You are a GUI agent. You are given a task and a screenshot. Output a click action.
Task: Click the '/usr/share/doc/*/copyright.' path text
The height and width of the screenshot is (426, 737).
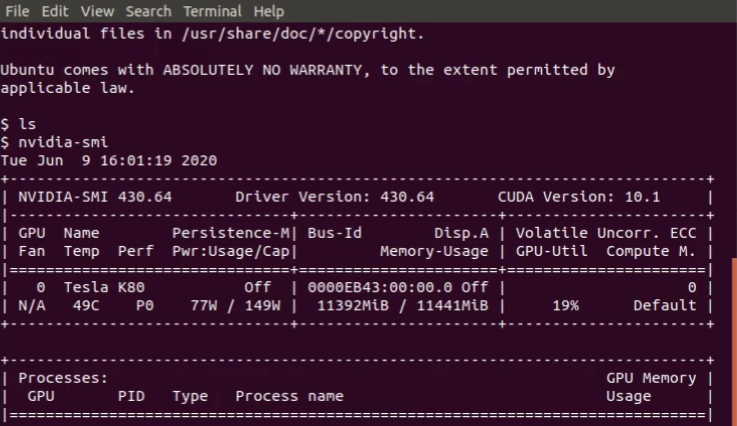303,33
